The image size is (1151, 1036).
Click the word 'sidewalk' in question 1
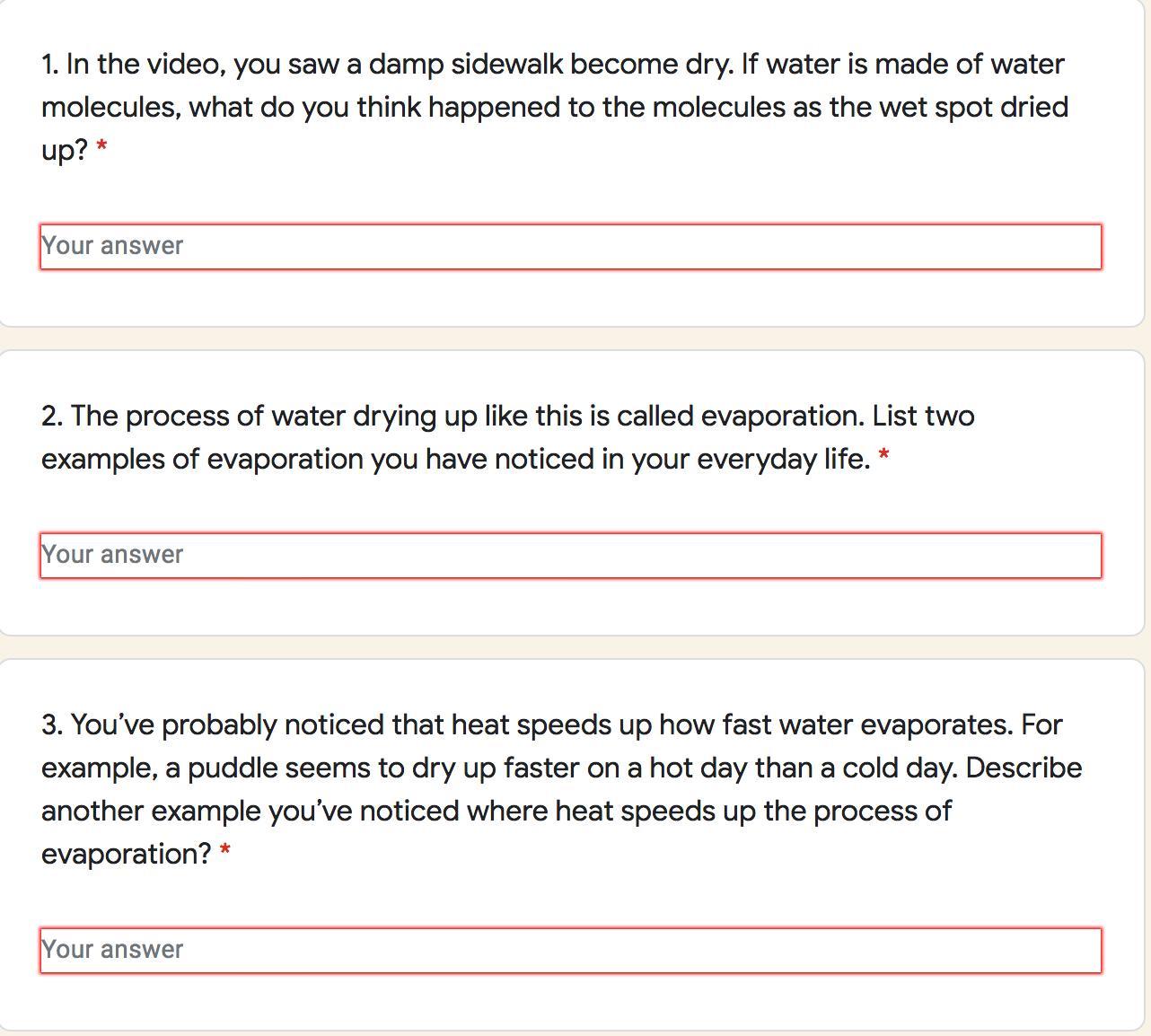pyautogui.click(x=506, y=65)
